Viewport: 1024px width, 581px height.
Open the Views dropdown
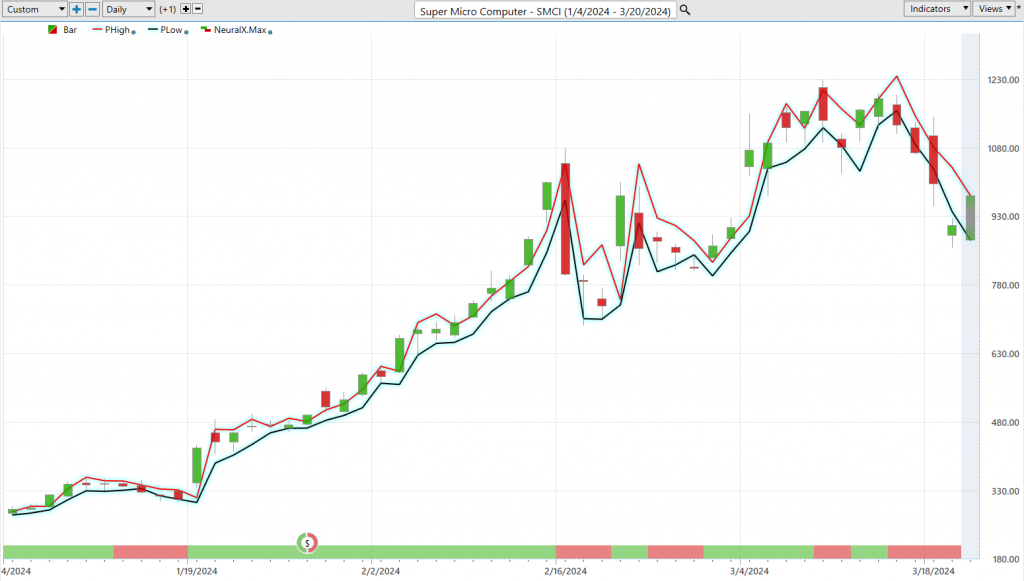coord(995,8)
